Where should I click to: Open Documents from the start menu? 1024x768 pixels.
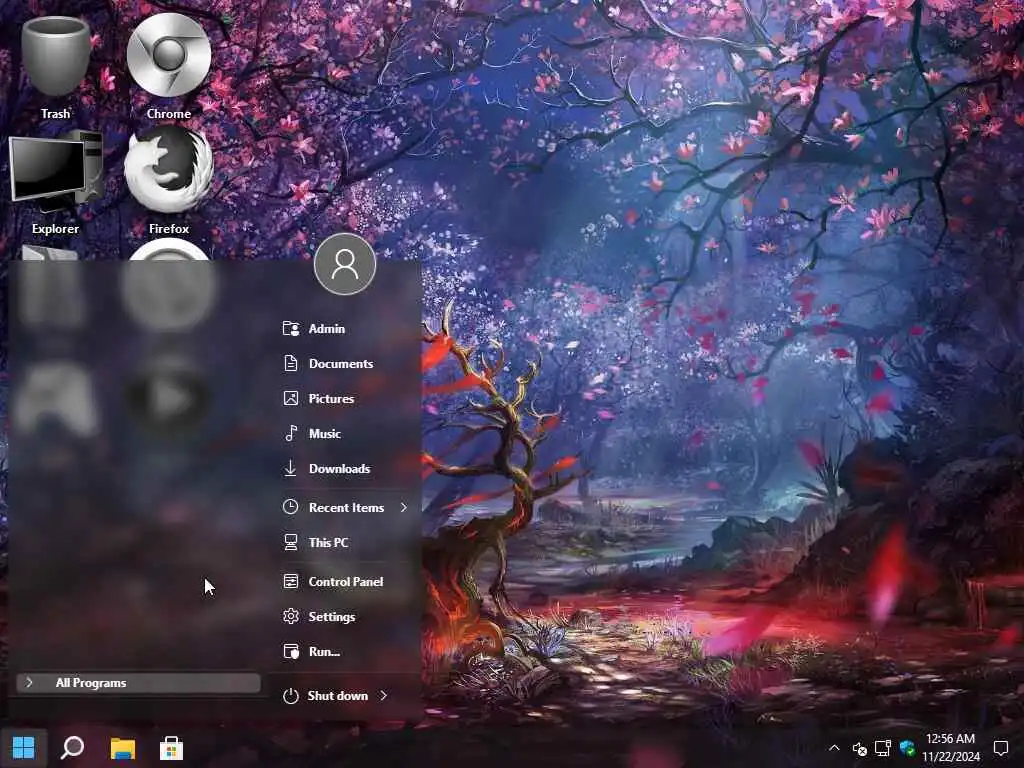pyautogui.click(x=345, y=364)
